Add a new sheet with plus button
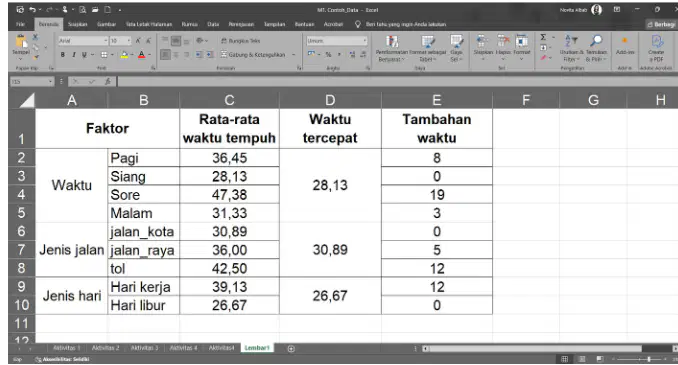 (291, 349)
